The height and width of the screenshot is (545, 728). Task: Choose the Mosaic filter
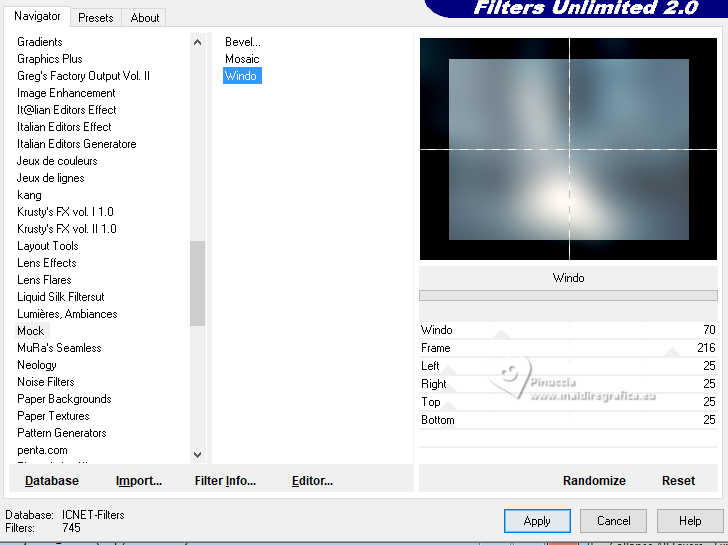tap(242, 59)
